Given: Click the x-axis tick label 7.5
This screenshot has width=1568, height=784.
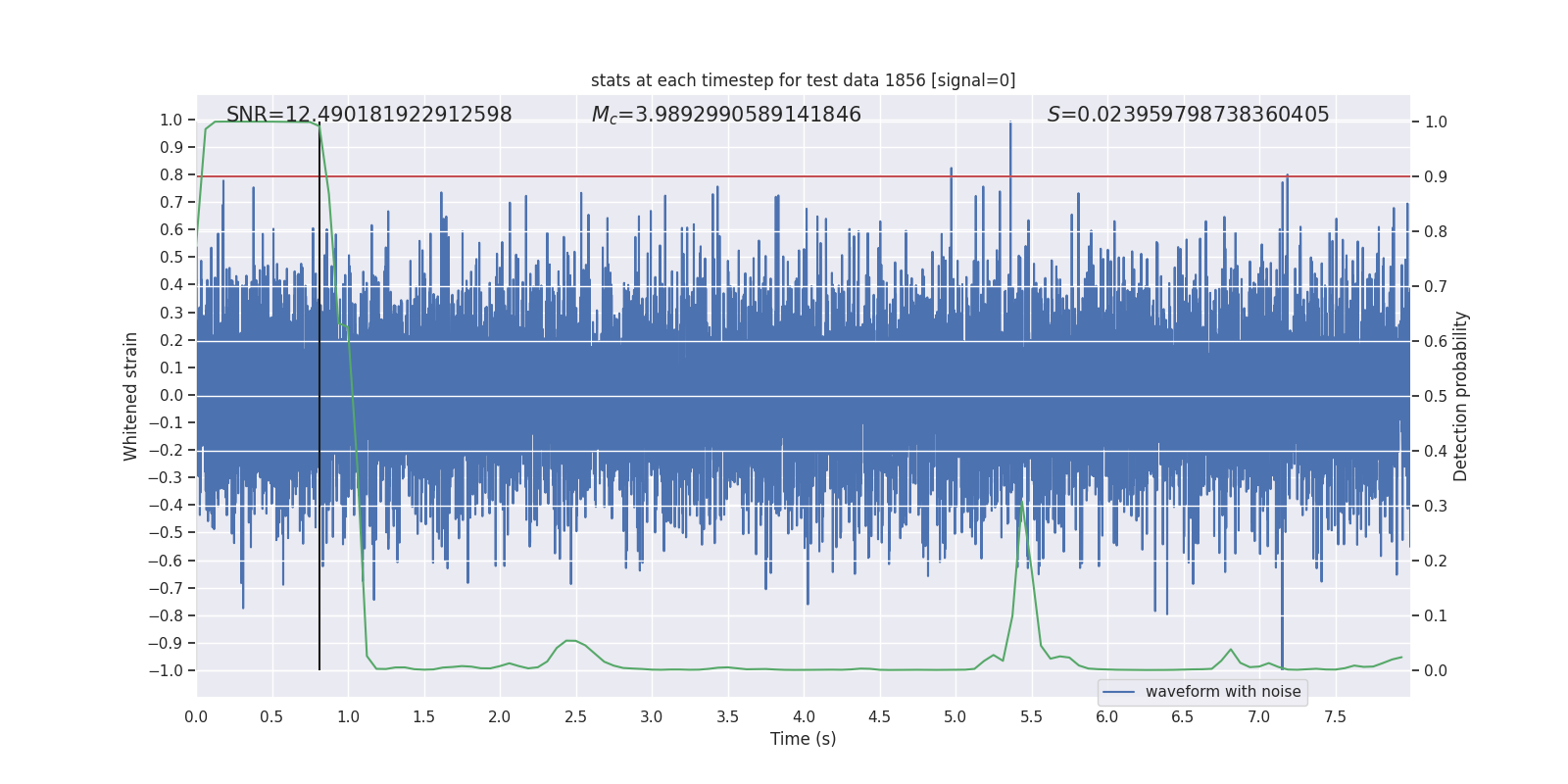Looking at the screenshot, I should coord(1335,717).
